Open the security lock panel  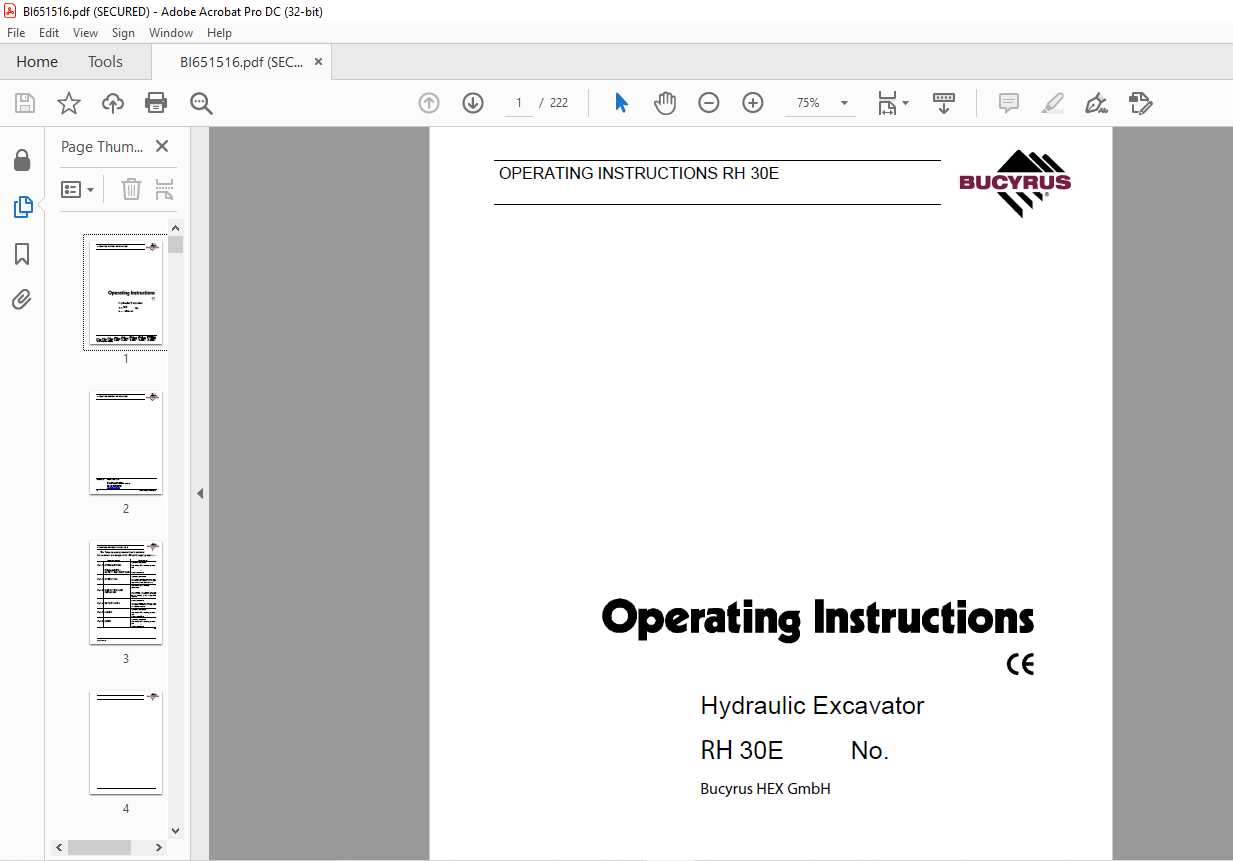22,160
